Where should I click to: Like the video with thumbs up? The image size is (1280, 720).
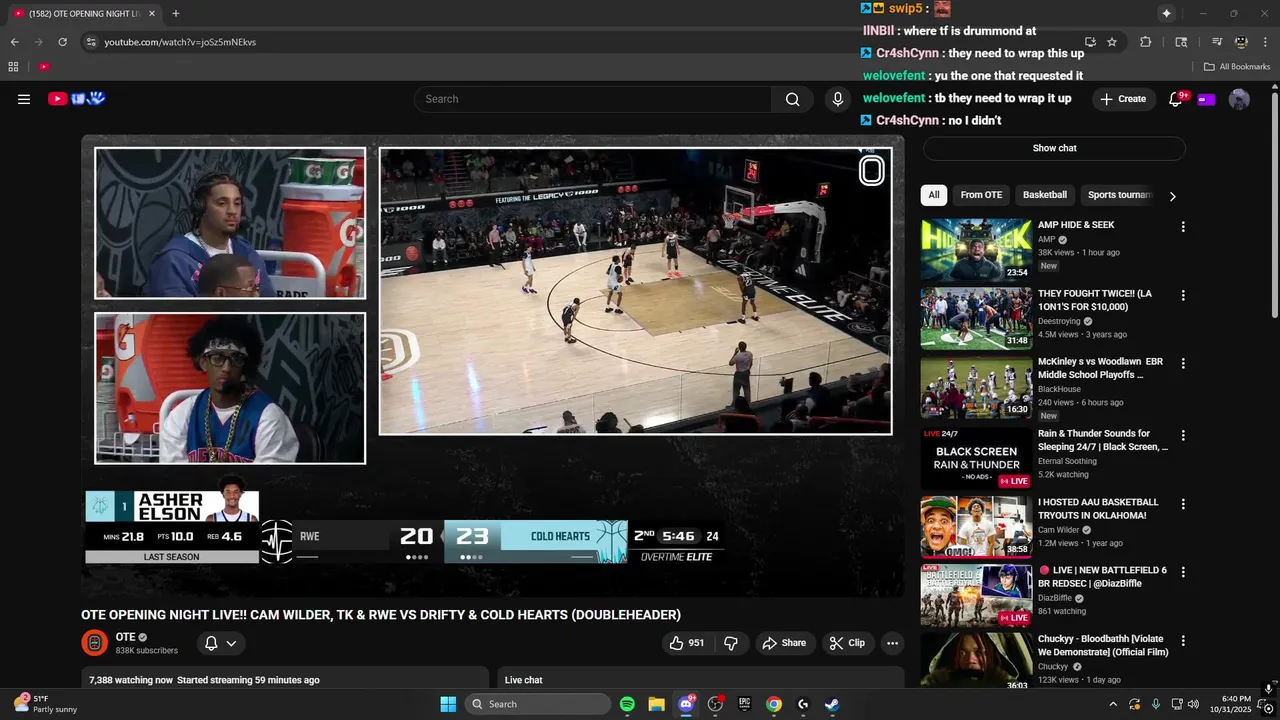686,643
